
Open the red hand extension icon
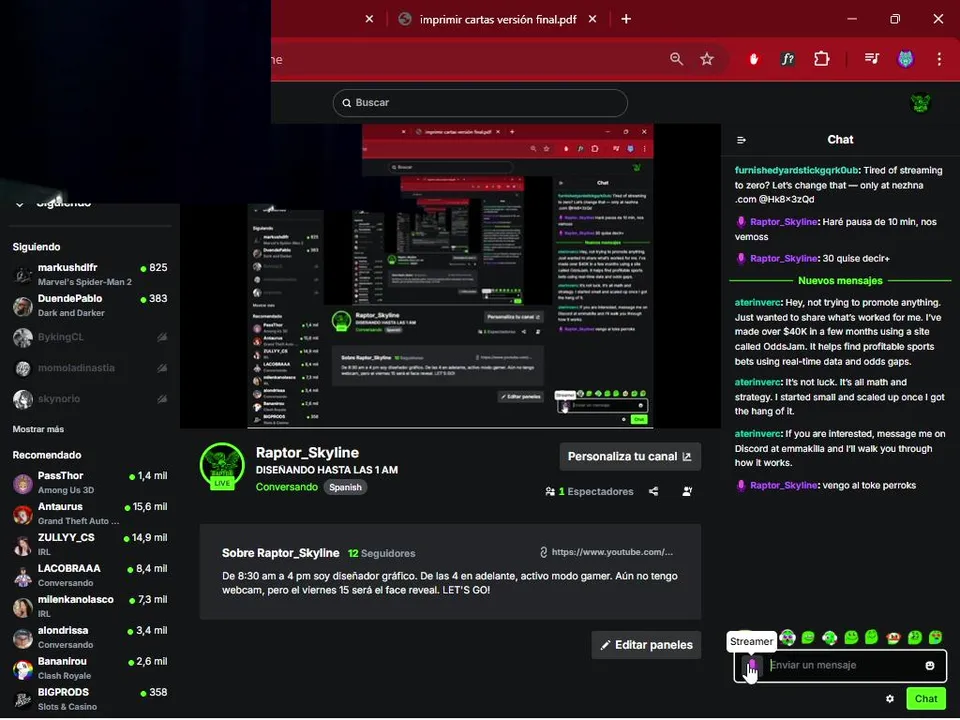pos(754,59)
